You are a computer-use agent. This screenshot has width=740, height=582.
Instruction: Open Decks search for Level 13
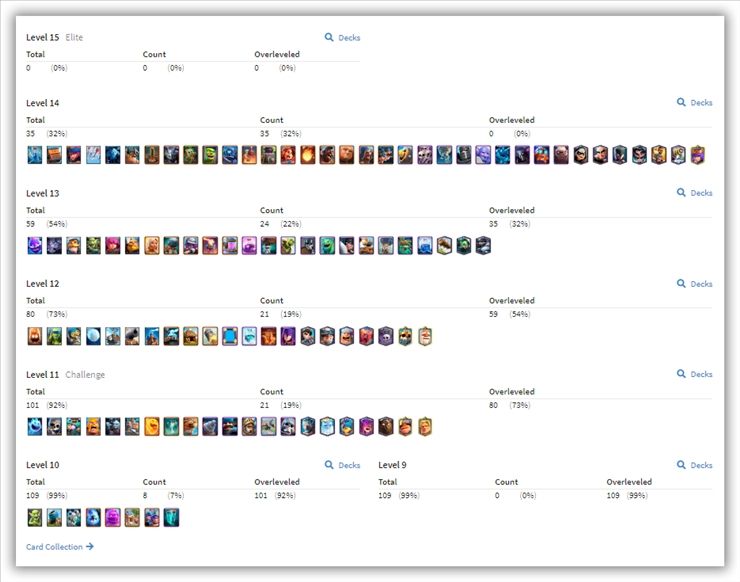[695, 193]
